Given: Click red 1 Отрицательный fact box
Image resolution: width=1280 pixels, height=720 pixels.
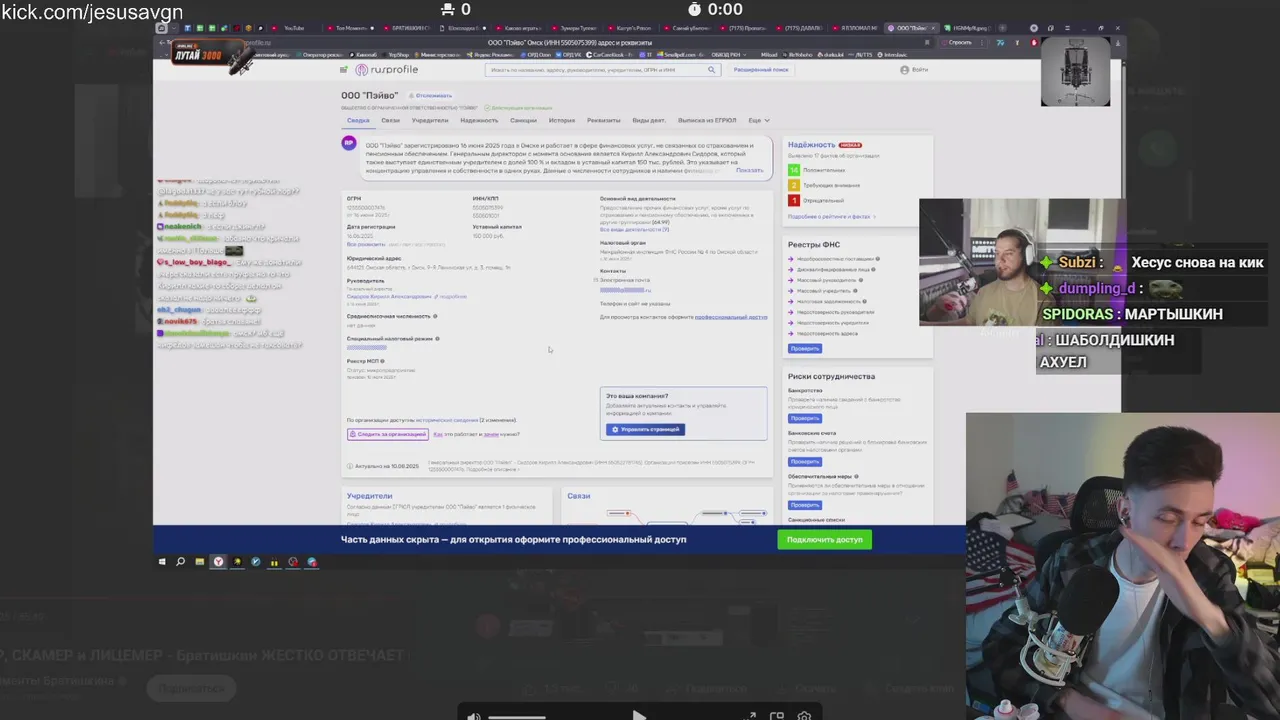Looking at the screenshot, I should click(794, 201).
